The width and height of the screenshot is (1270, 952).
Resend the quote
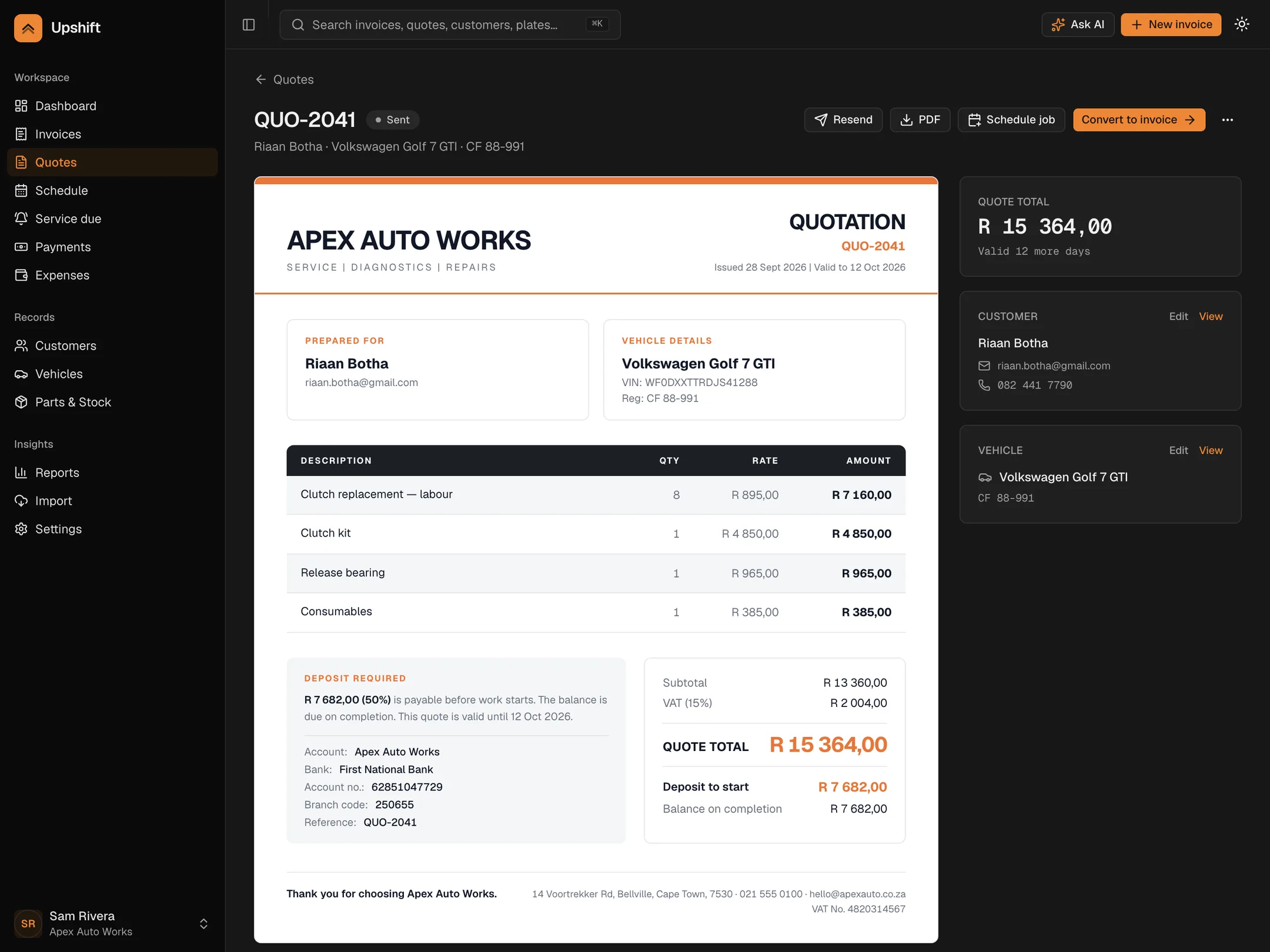843,120
